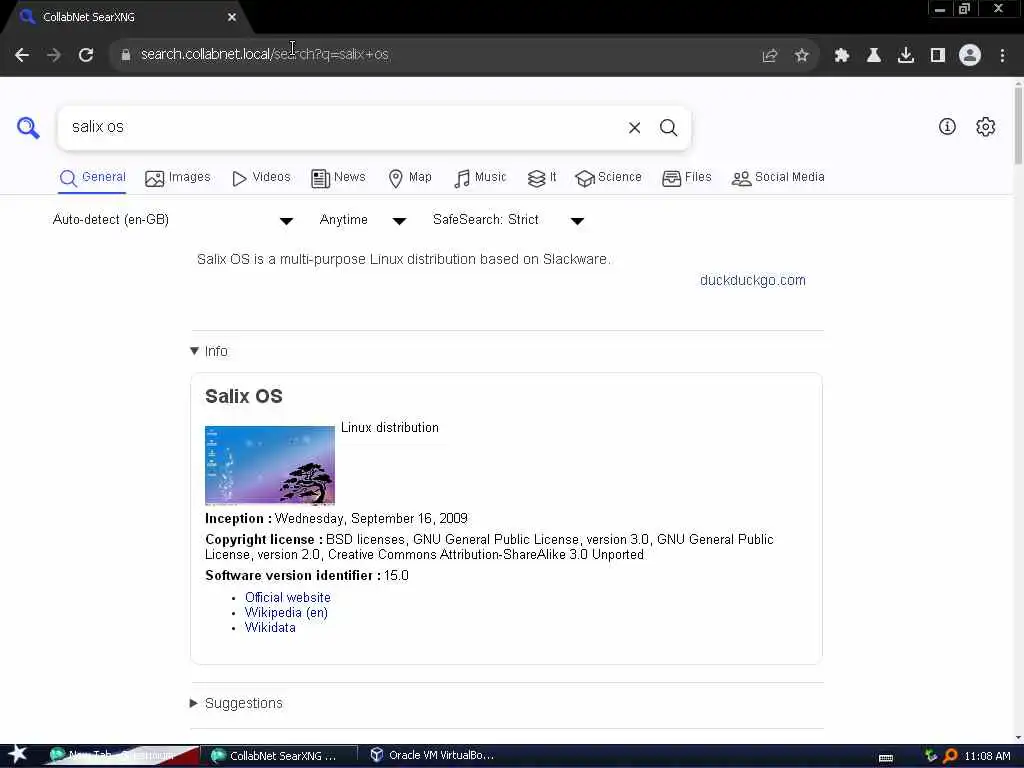
Task: Bookmark this page with the star
Action: point(802,56)
